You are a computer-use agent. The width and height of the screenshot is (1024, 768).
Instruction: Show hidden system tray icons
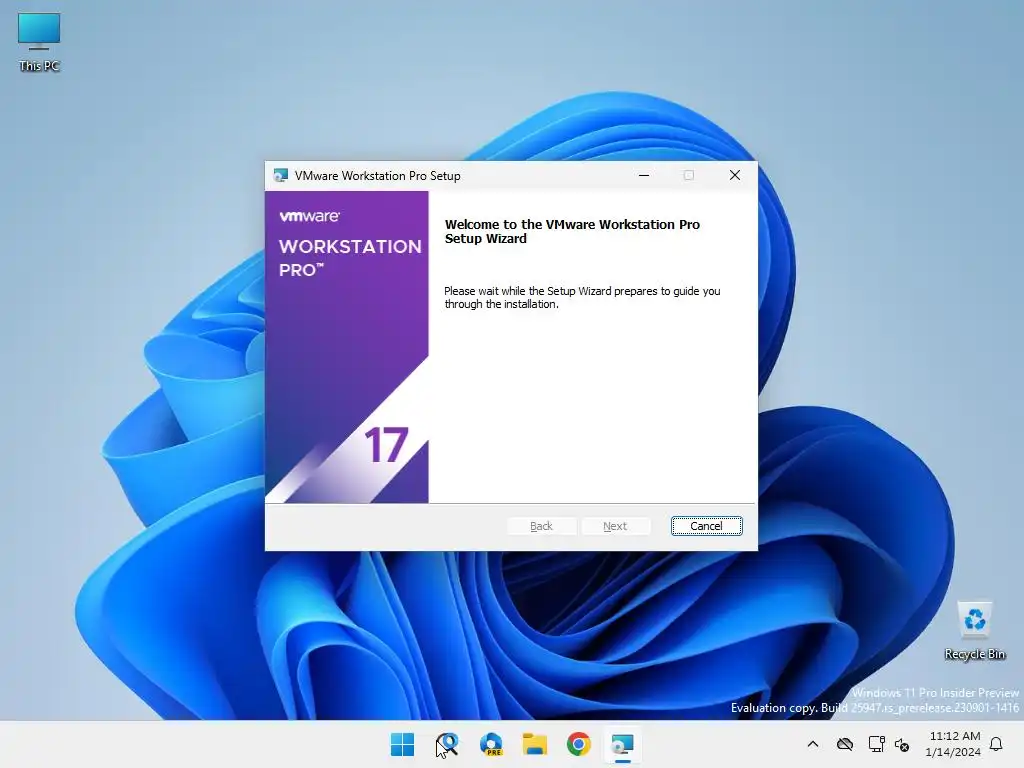[x=812, y=744]
